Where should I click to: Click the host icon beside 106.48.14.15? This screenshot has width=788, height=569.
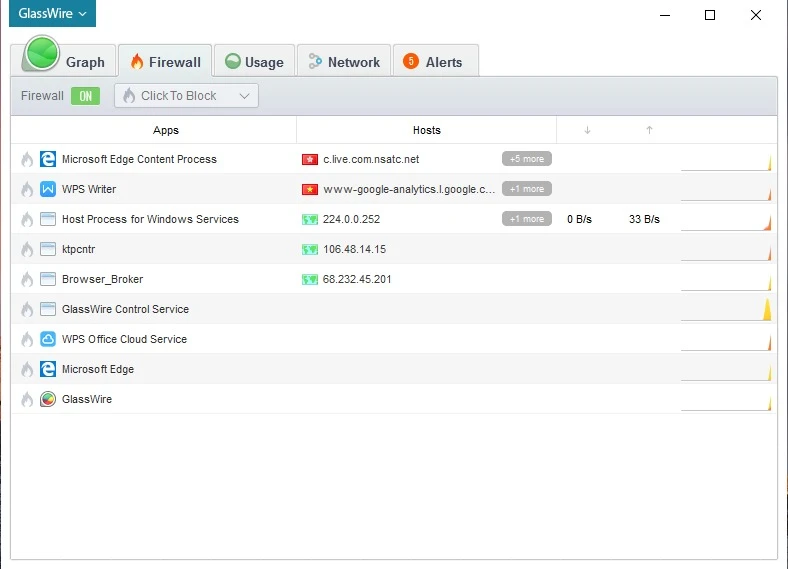click(309, 249)
